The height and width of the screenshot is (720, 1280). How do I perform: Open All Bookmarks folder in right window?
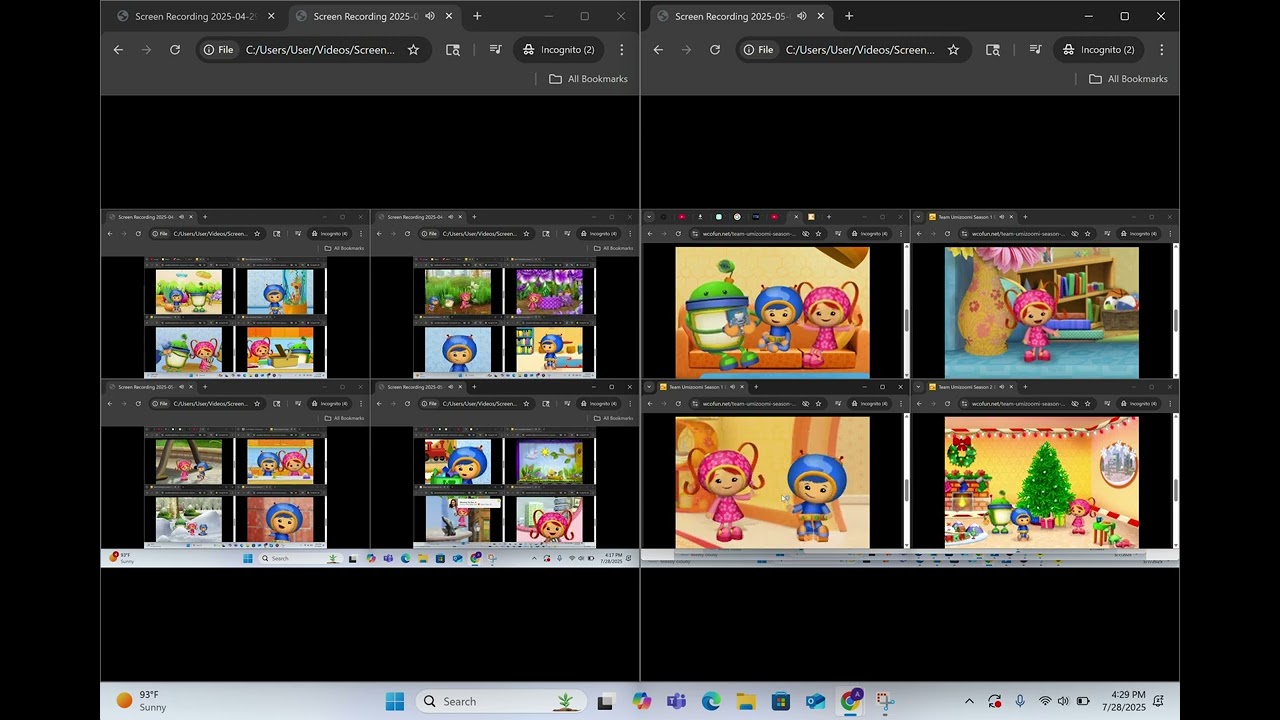click(1128, 79)
